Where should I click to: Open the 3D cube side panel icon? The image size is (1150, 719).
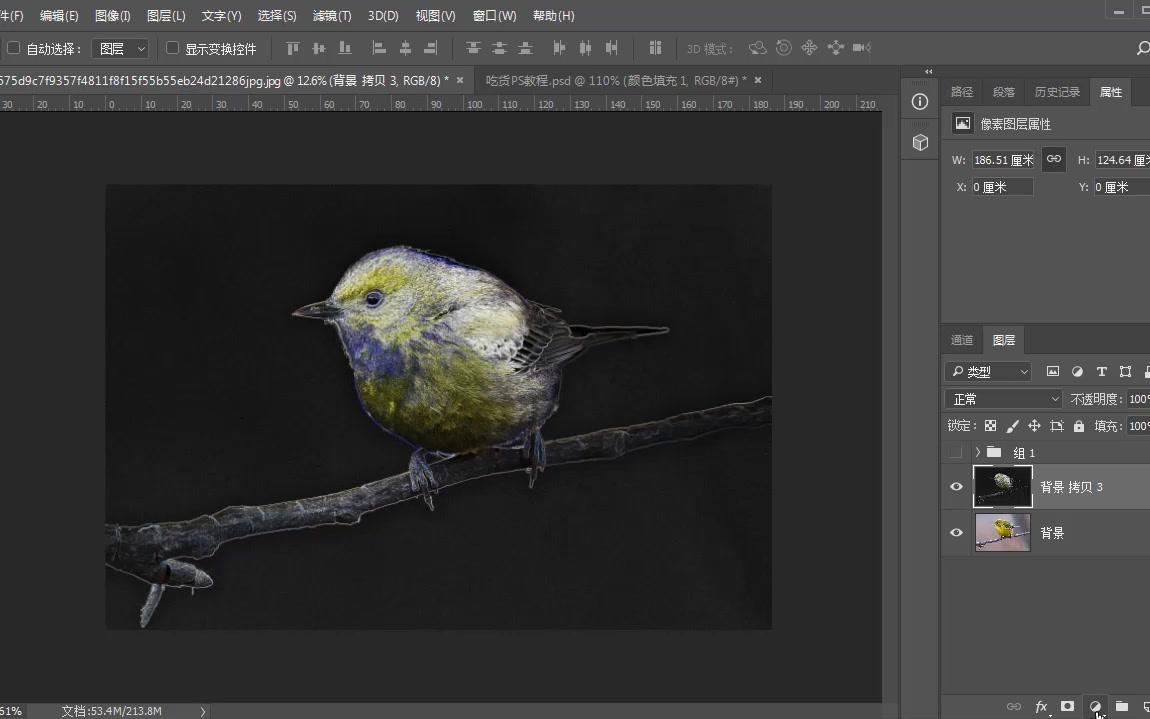coord(920,143)
